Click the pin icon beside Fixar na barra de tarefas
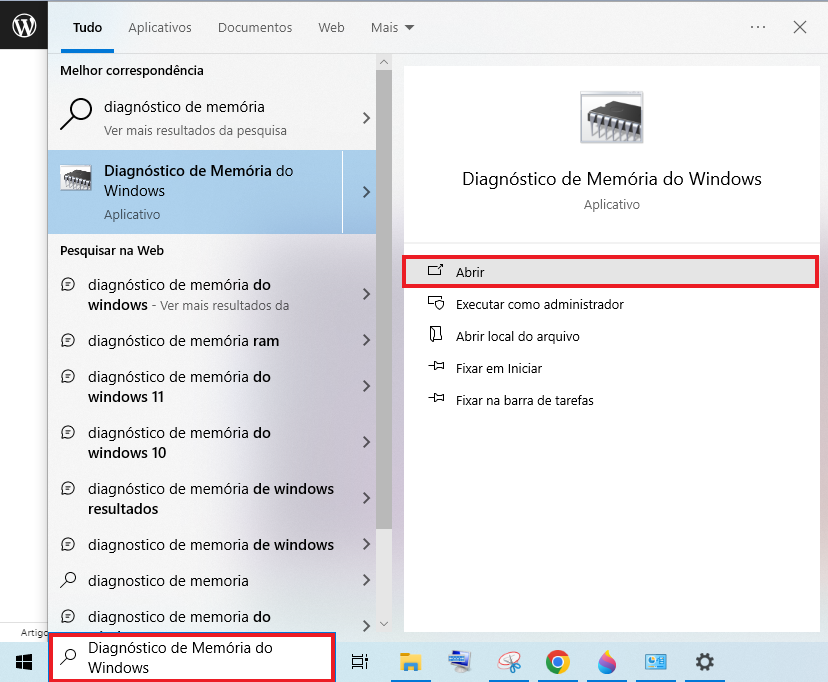This screenshot has width=828, height=682. tap(436, 398)
